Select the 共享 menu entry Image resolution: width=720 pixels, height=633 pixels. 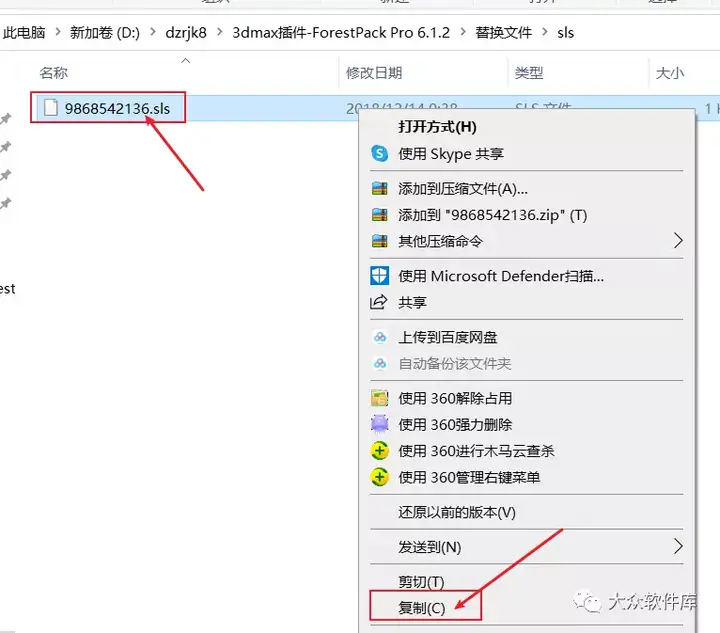(412, 302)
